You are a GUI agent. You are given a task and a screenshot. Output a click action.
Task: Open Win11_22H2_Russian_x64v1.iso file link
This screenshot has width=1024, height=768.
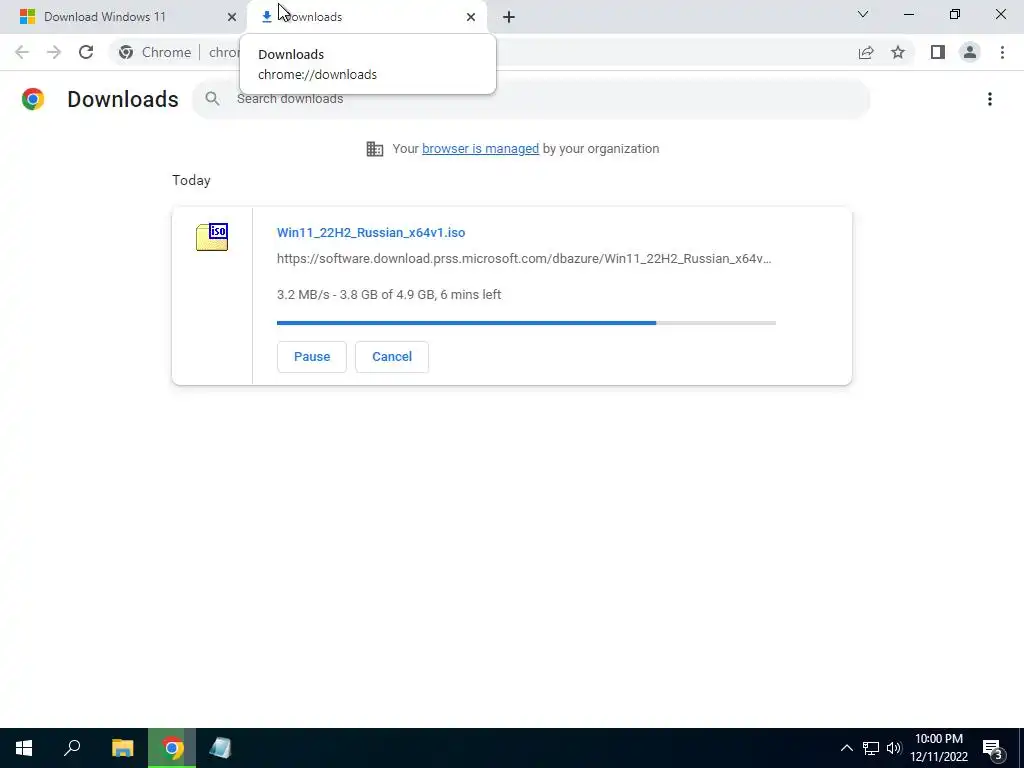click(x=371, y=232)
